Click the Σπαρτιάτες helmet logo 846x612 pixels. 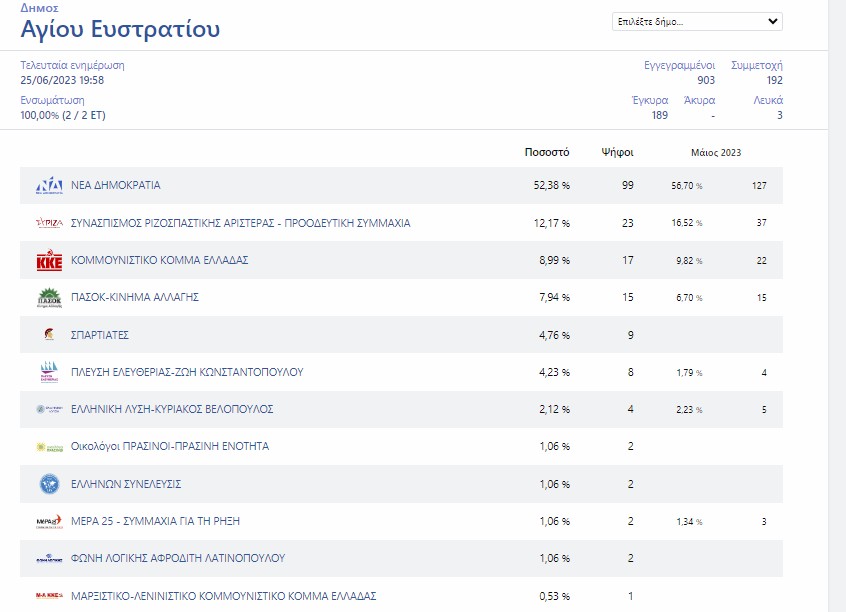(x=49, y=335)
